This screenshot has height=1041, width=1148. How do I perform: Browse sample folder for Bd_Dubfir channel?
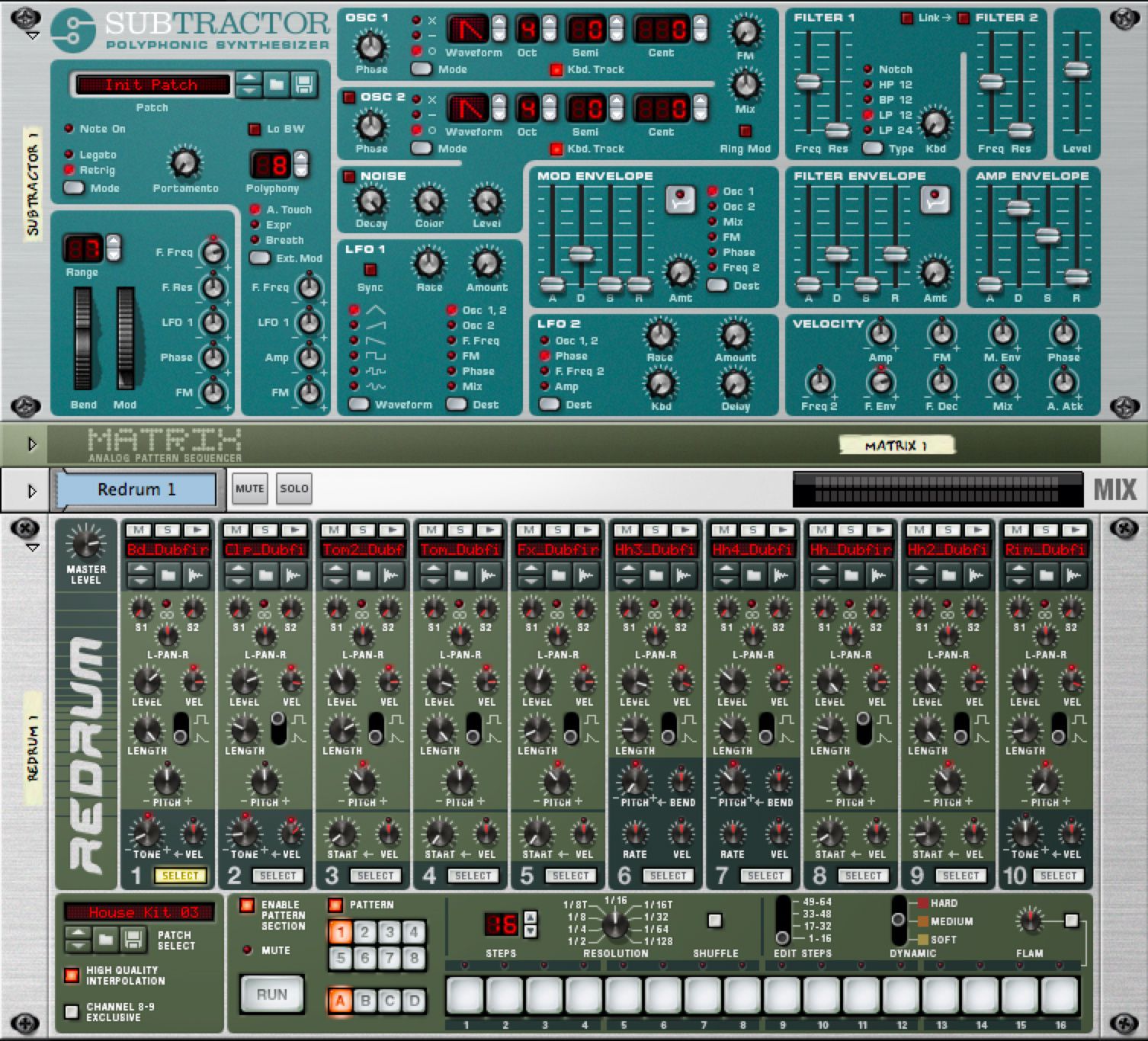[x=168, y=575]
